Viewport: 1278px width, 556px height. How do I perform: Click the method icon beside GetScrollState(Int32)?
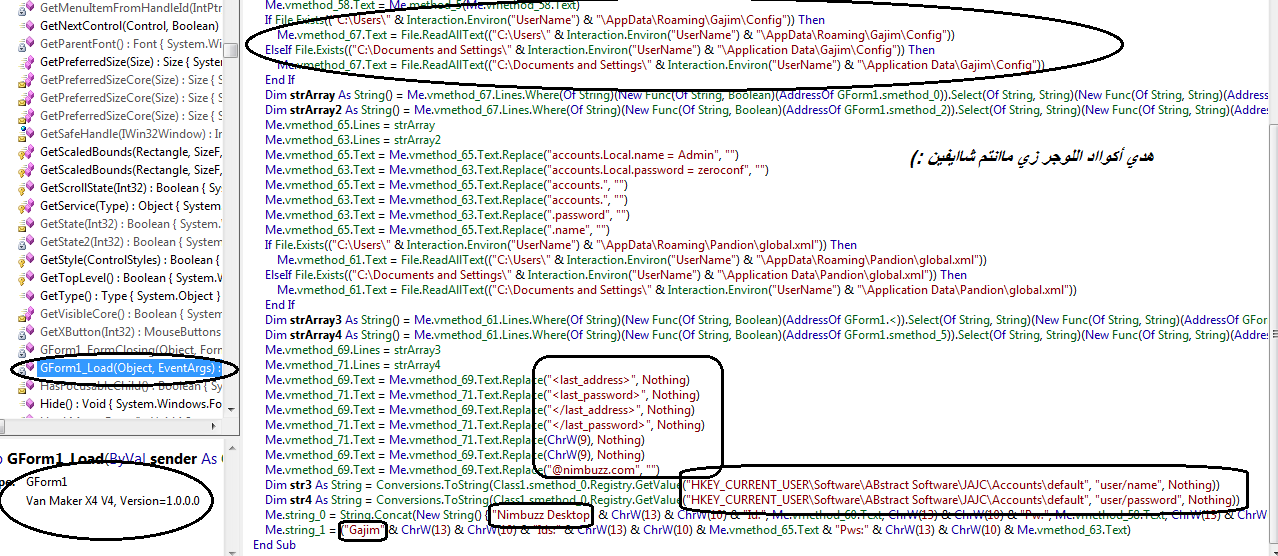pyautogui.click(x=27, y=188)
